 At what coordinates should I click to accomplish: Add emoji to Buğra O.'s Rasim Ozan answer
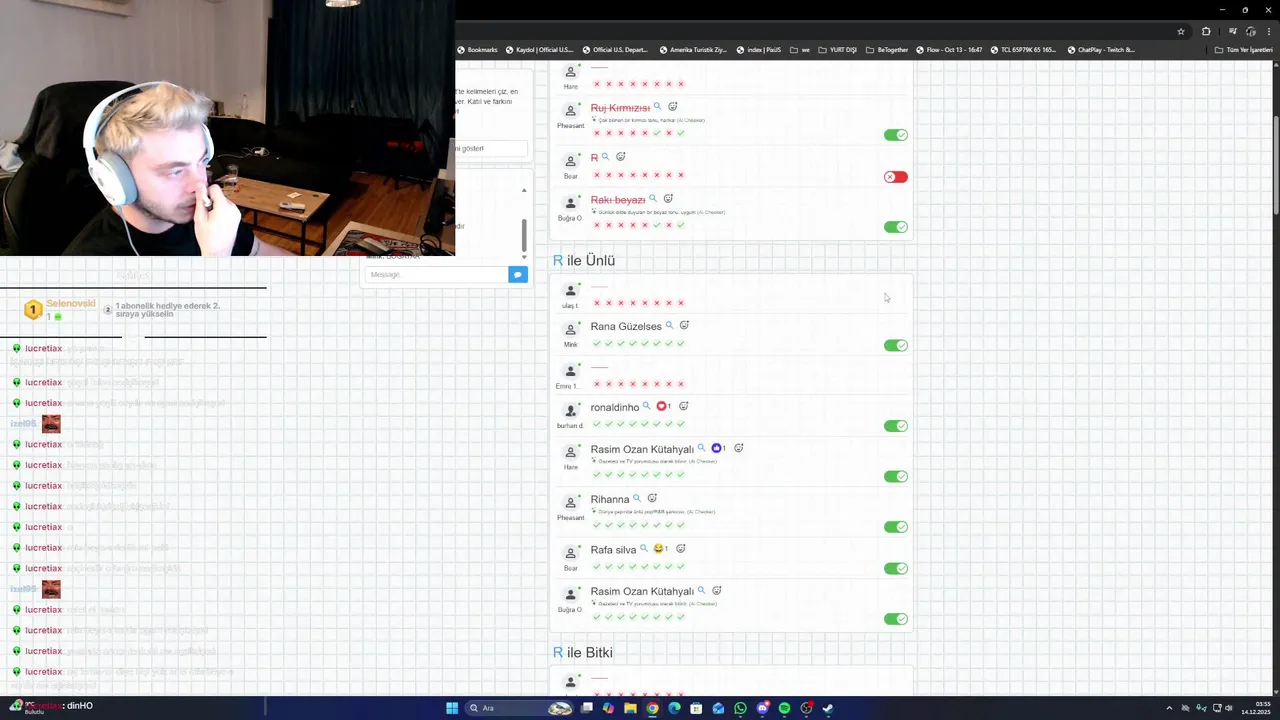(717, 590)
